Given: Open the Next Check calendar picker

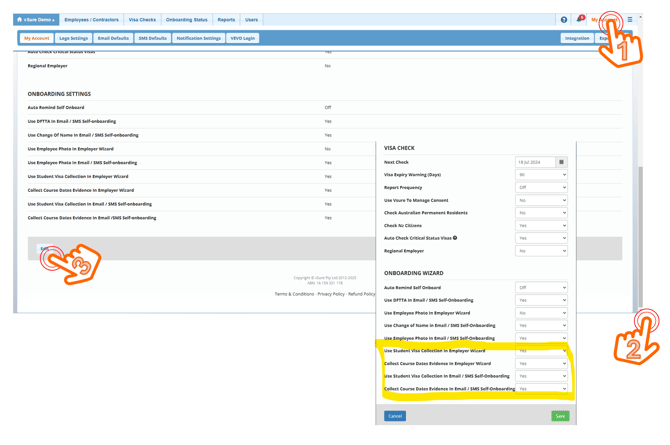Looking at the screenshot, I should coord(561,162).
